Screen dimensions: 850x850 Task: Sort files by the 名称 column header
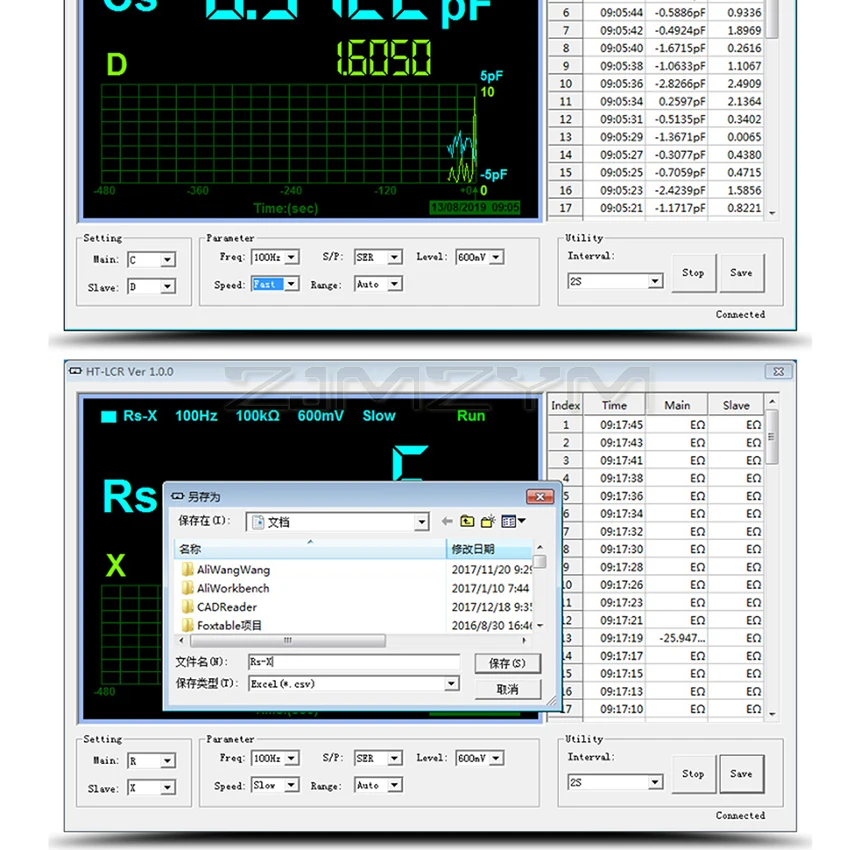click(x=310, y=549)
